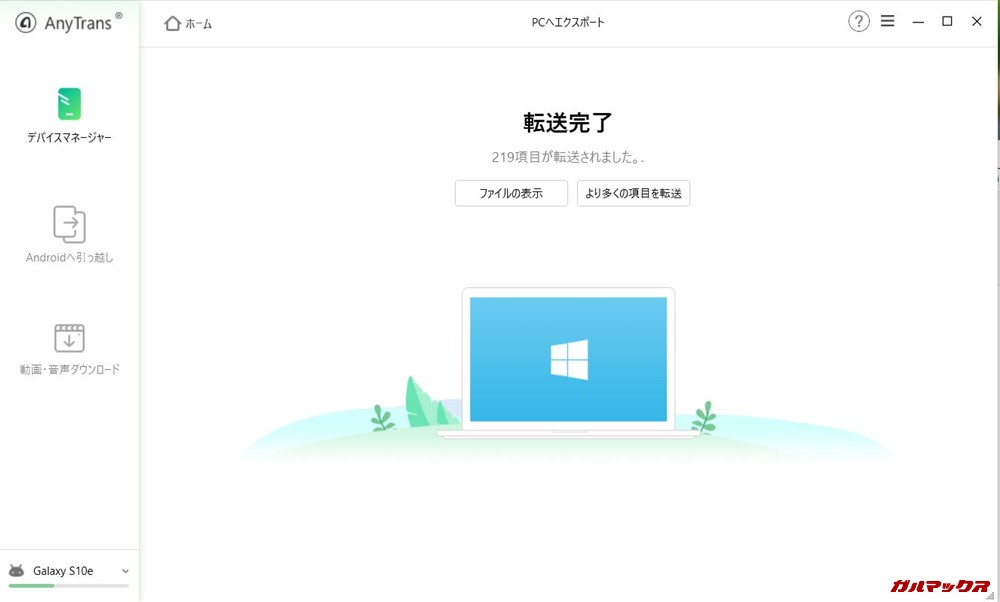
Task: Click the ファイルの表示 button
Action: [x=510, y=193]
